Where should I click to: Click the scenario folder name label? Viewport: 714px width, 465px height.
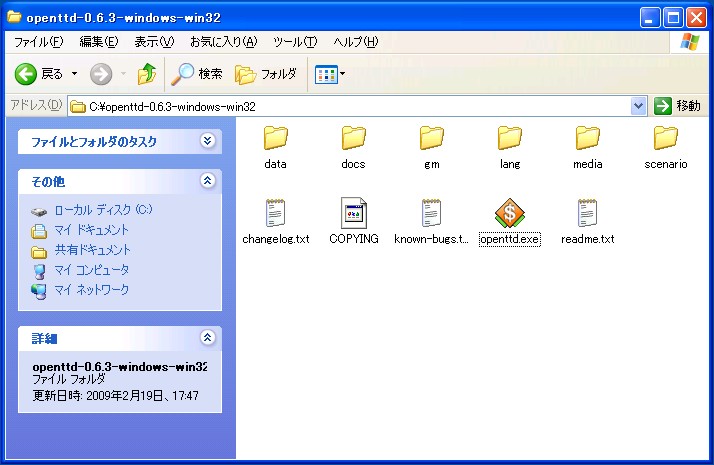click(x=665, y=164)
